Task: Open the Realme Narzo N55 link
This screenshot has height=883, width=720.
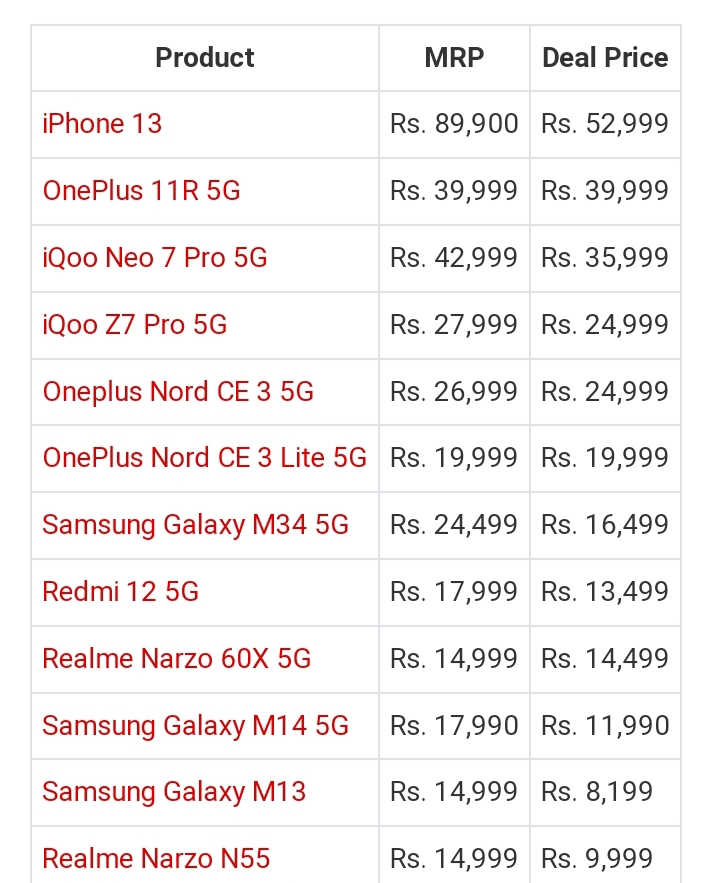Action: (156, 859)
